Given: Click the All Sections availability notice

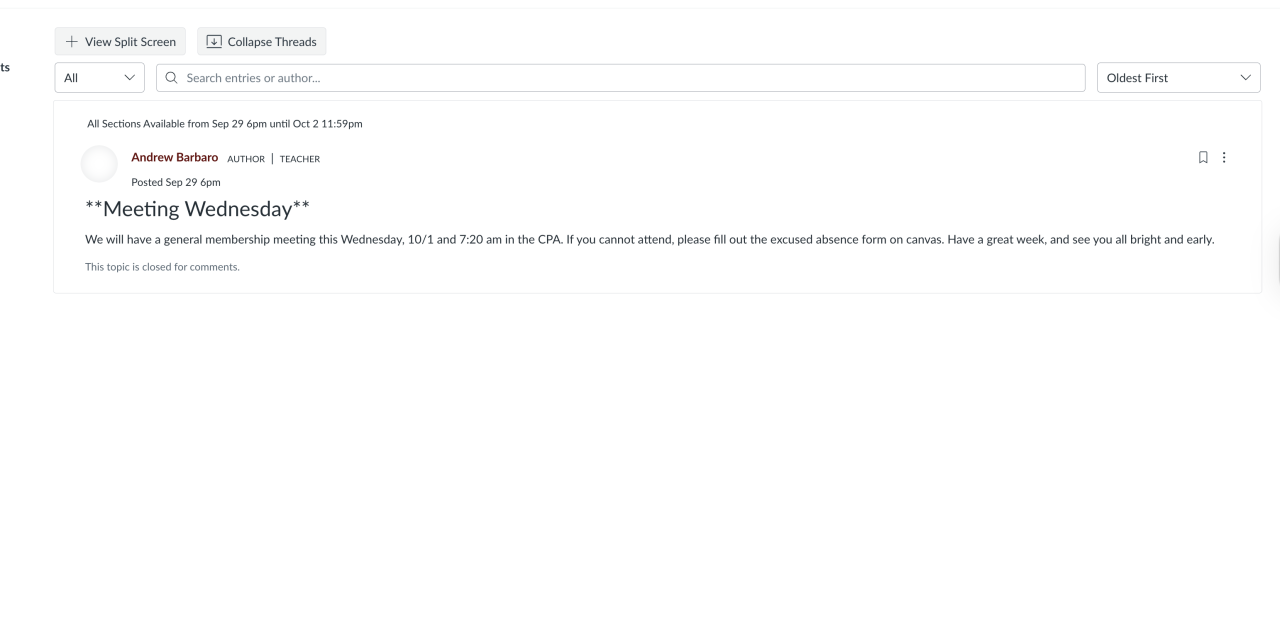Looking at the screenshot, I should coord(224,124).
